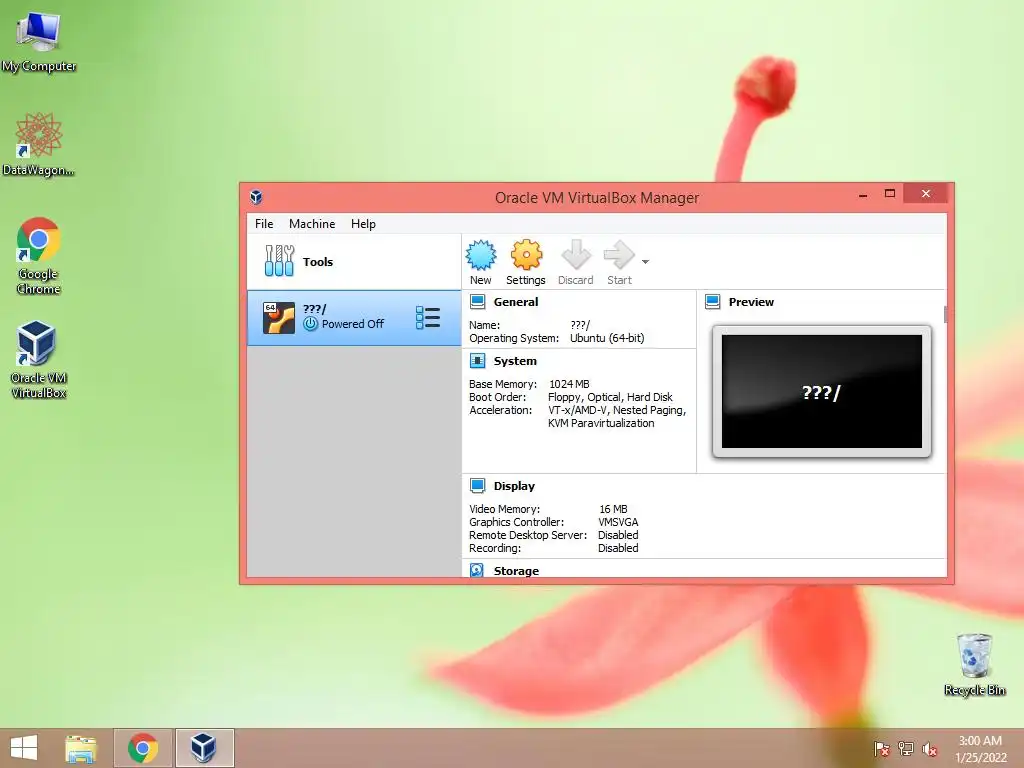Click the muted volume tray icon

point(929,748)
